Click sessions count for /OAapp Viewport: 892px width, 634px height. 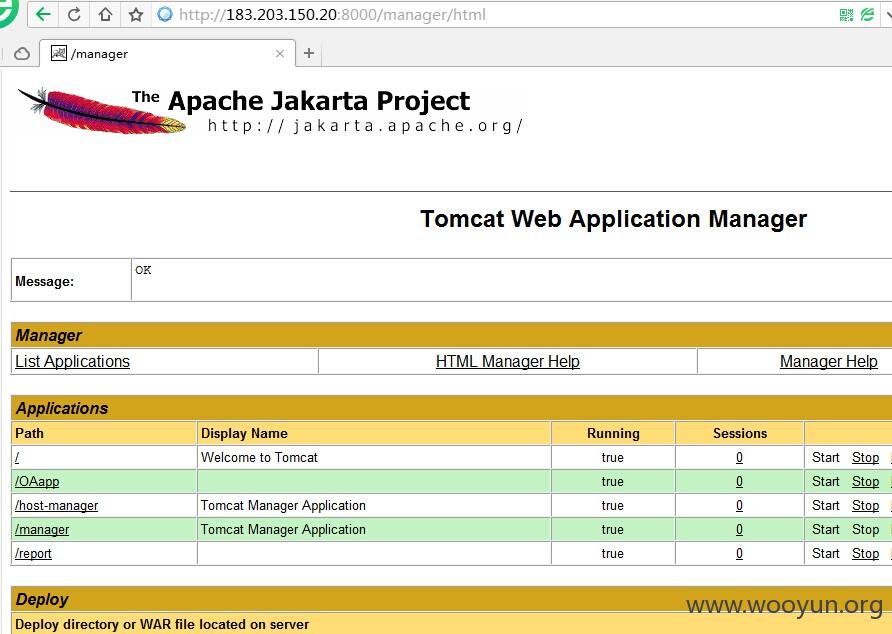(739, 481)
